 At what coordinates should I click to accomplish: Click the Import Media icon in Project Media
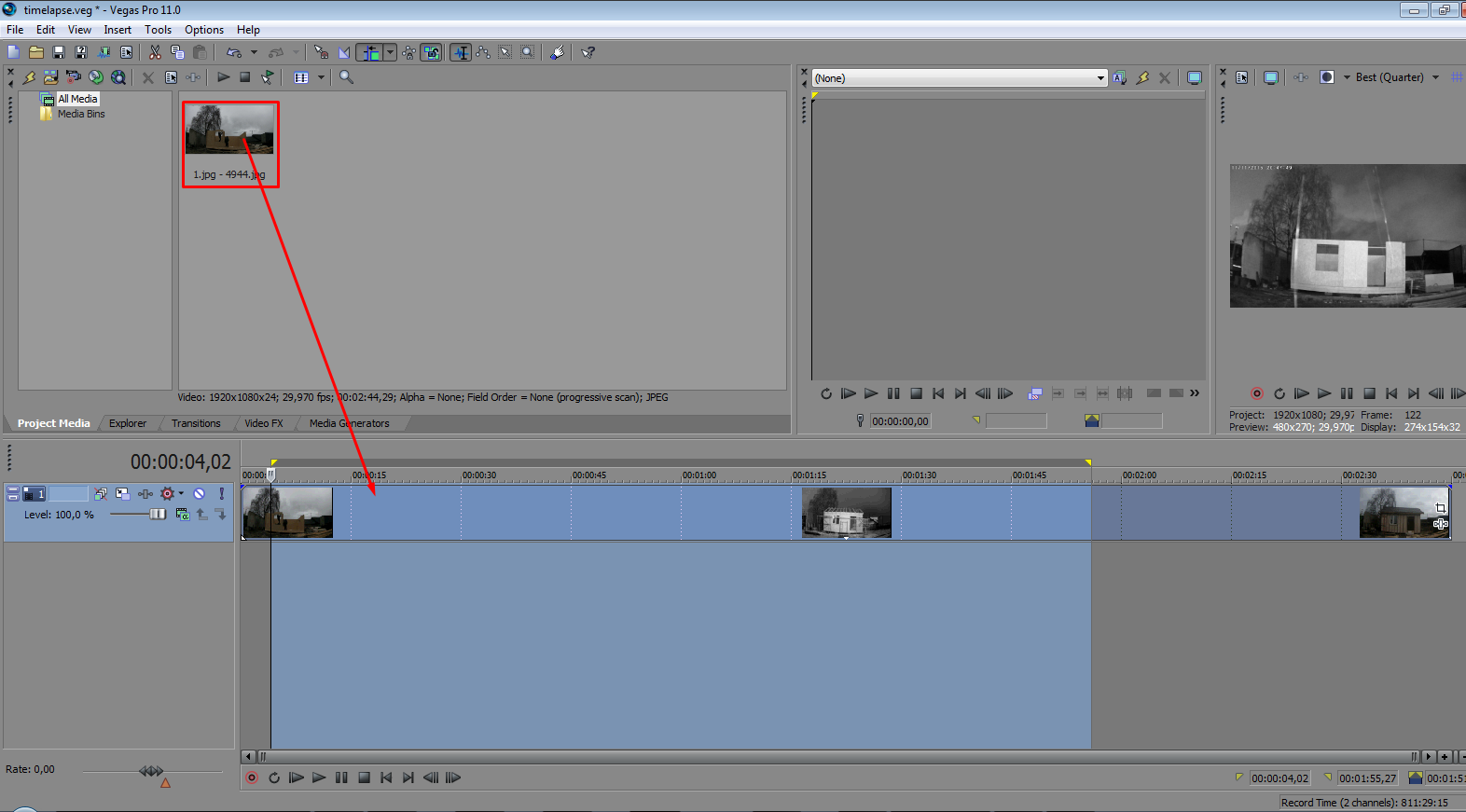[50, 77]
